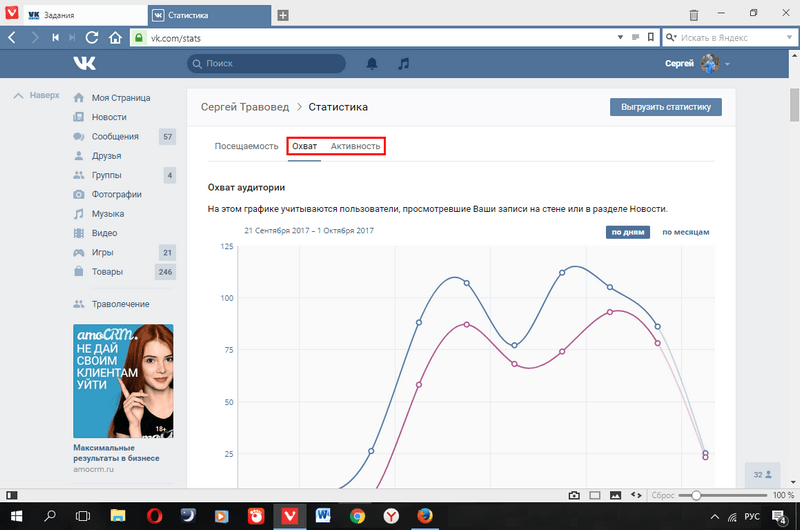
Task: Open Сообщения in left sidebar
Action: (115, 136)
